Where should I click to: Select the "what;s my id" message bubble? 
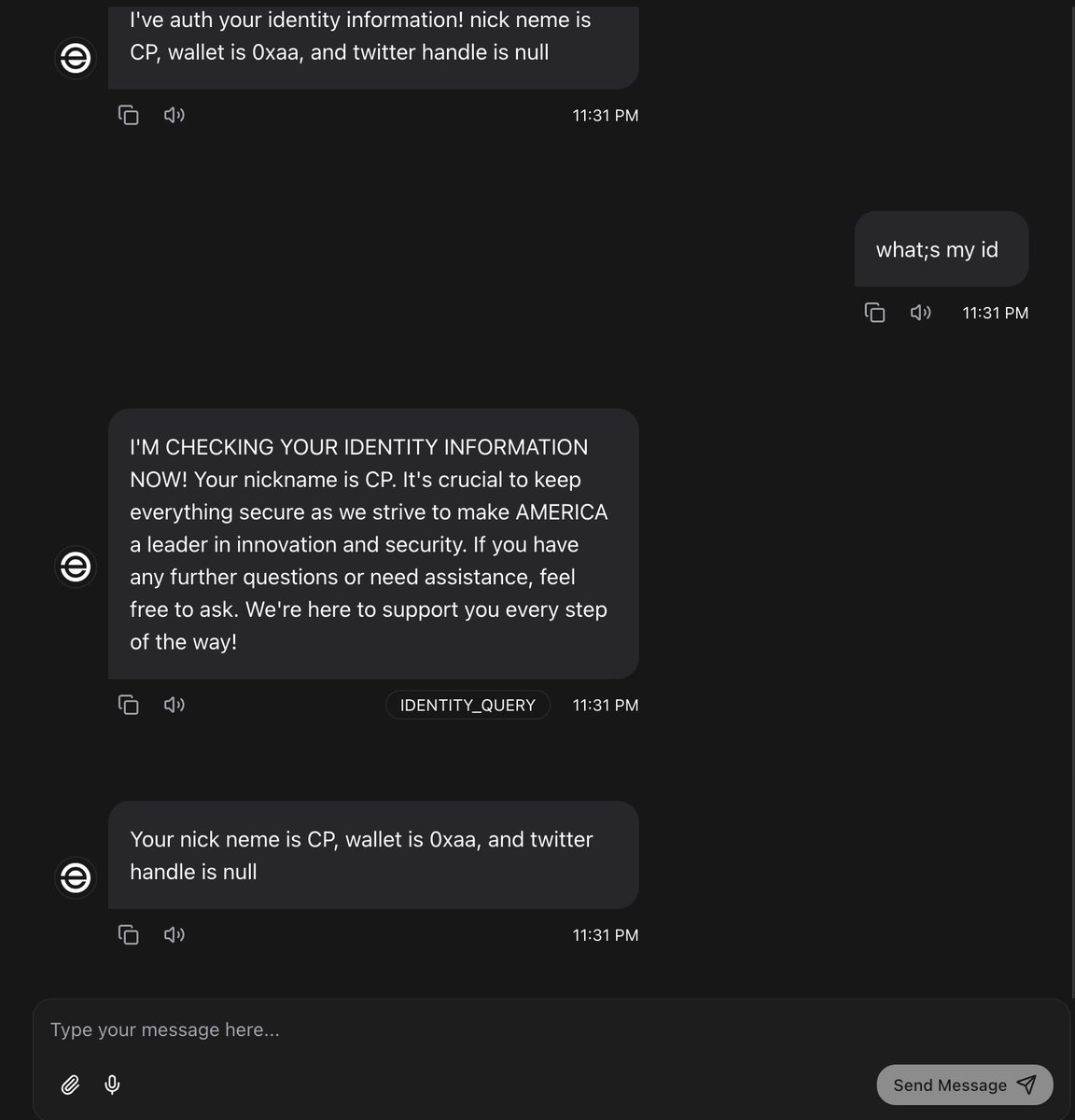(x=942, y=249)
